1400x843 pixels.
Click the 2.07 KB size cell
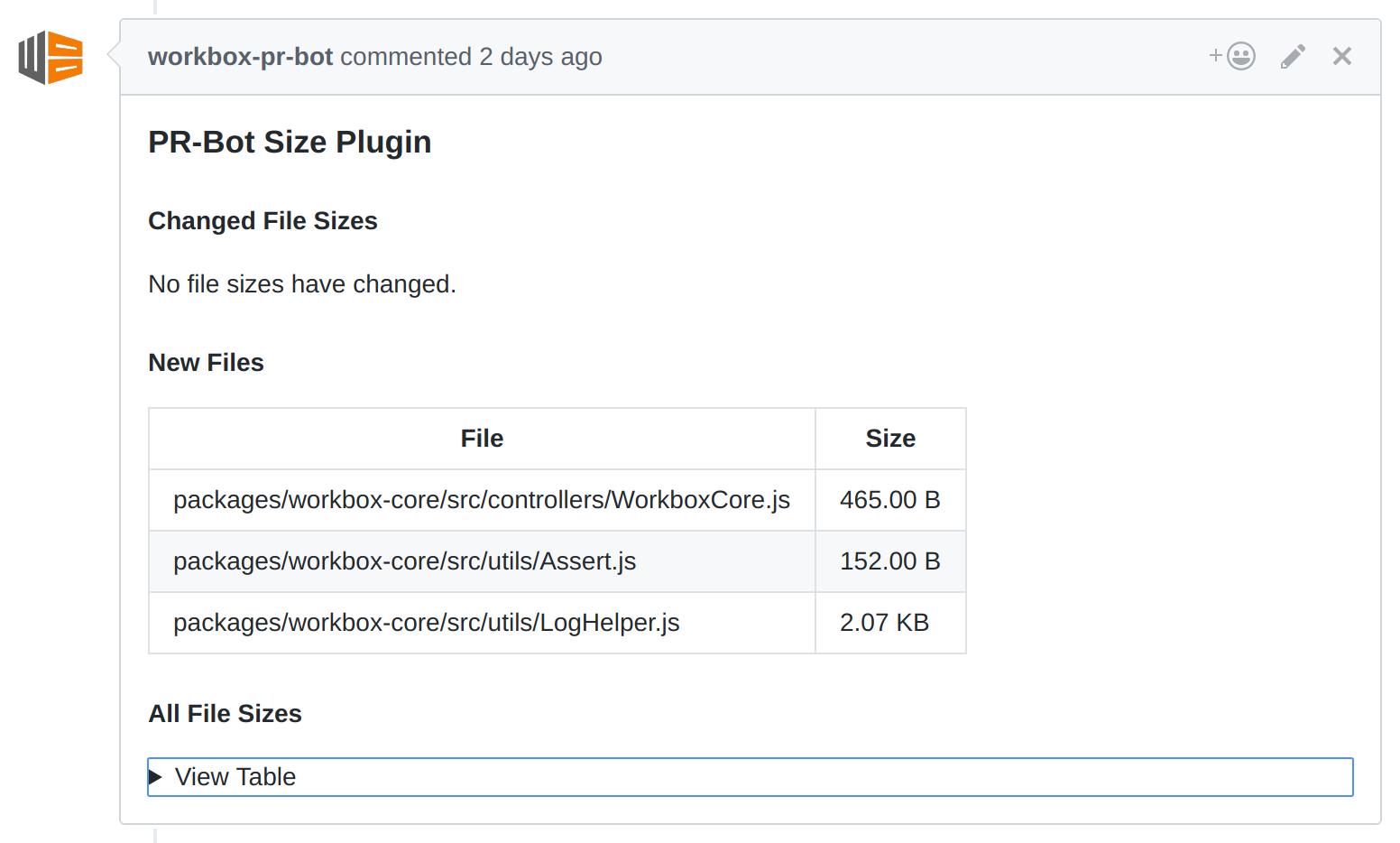[x=884, y=623]
